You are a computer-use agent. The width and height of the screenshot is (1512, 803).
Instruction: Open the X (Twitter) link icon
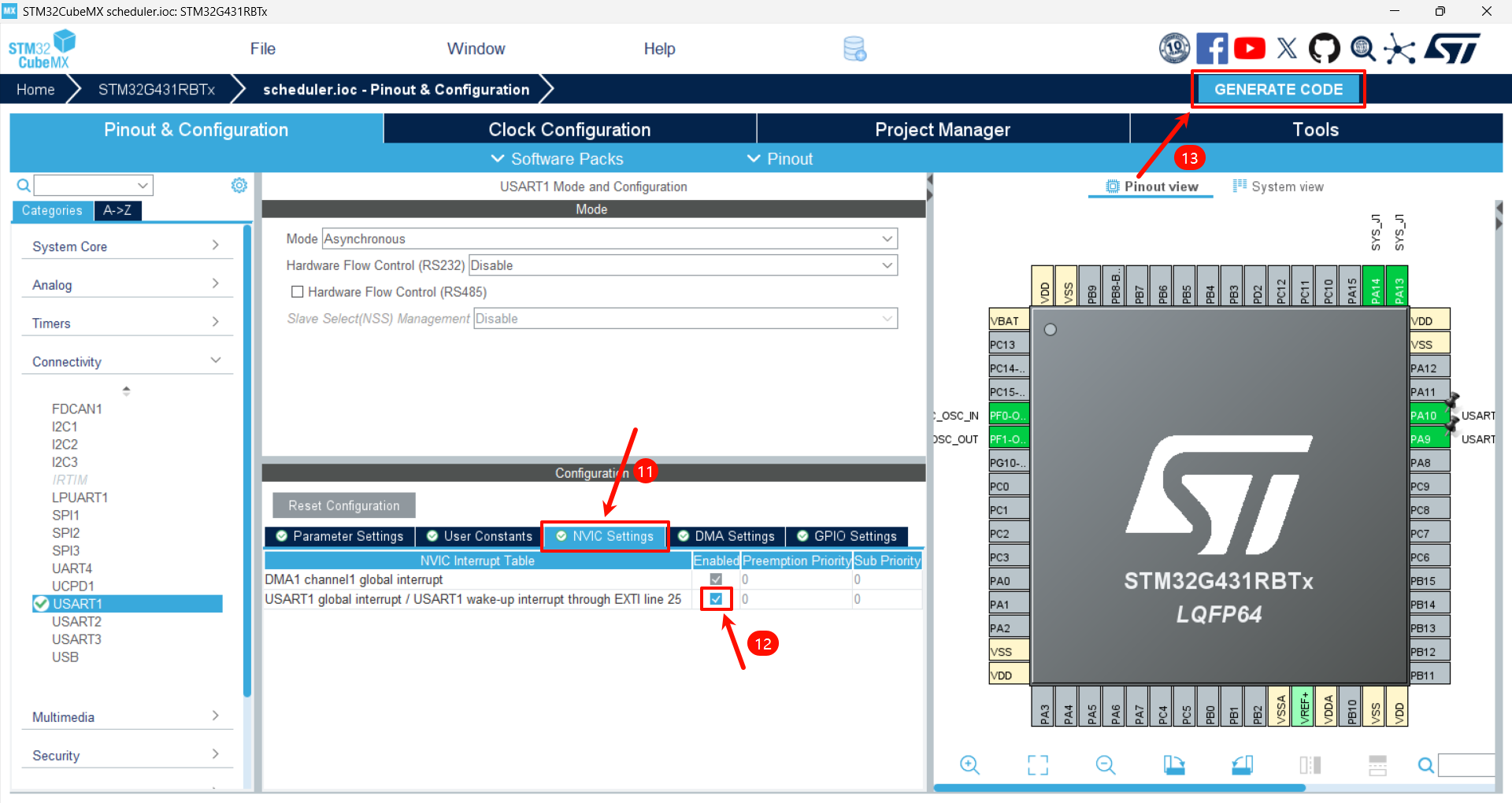tap(1287, 48)
